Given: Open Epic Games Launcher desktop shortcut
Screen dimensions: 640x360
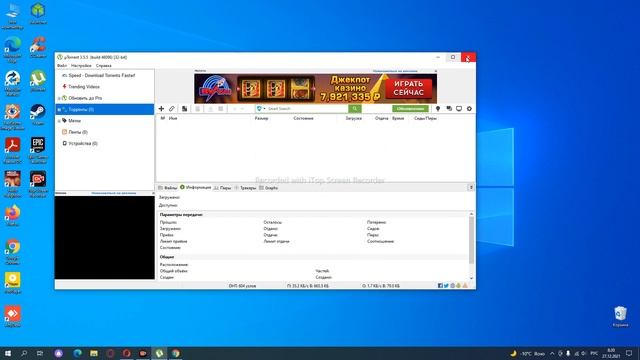Looking at the screenshot, I should point(38,150).
